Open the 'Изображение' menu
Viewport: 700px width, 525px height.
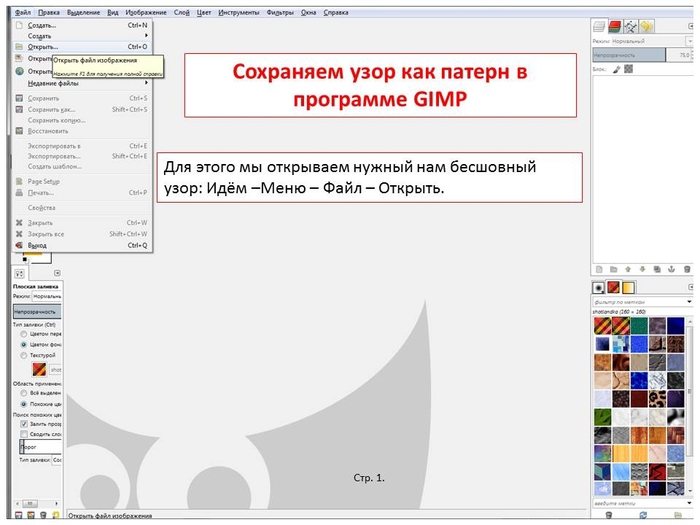click(x=146, y=12)
